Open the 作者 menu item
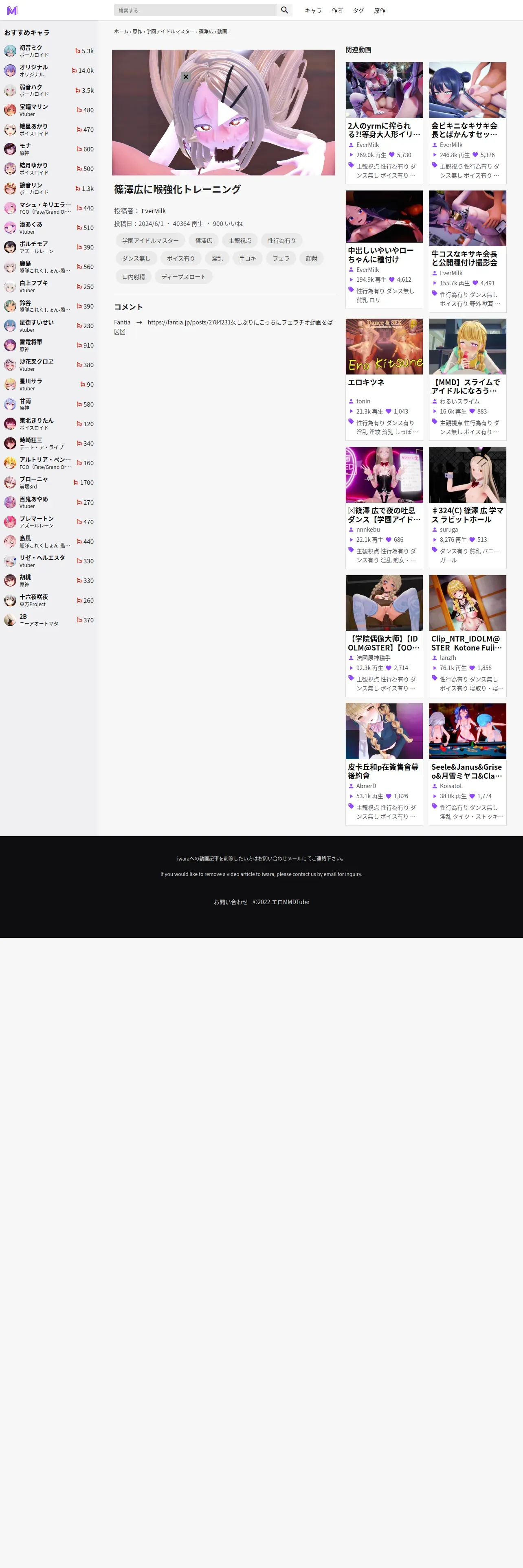This screenshot has width=523, height=1568. tap(337, 10)
